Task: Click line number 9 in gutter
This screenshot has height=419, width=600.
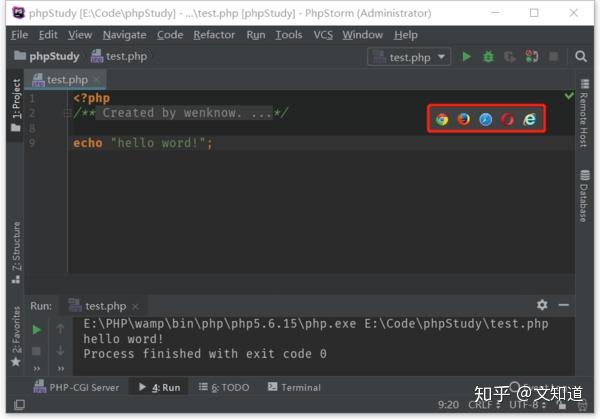Action: coord(32,143)
